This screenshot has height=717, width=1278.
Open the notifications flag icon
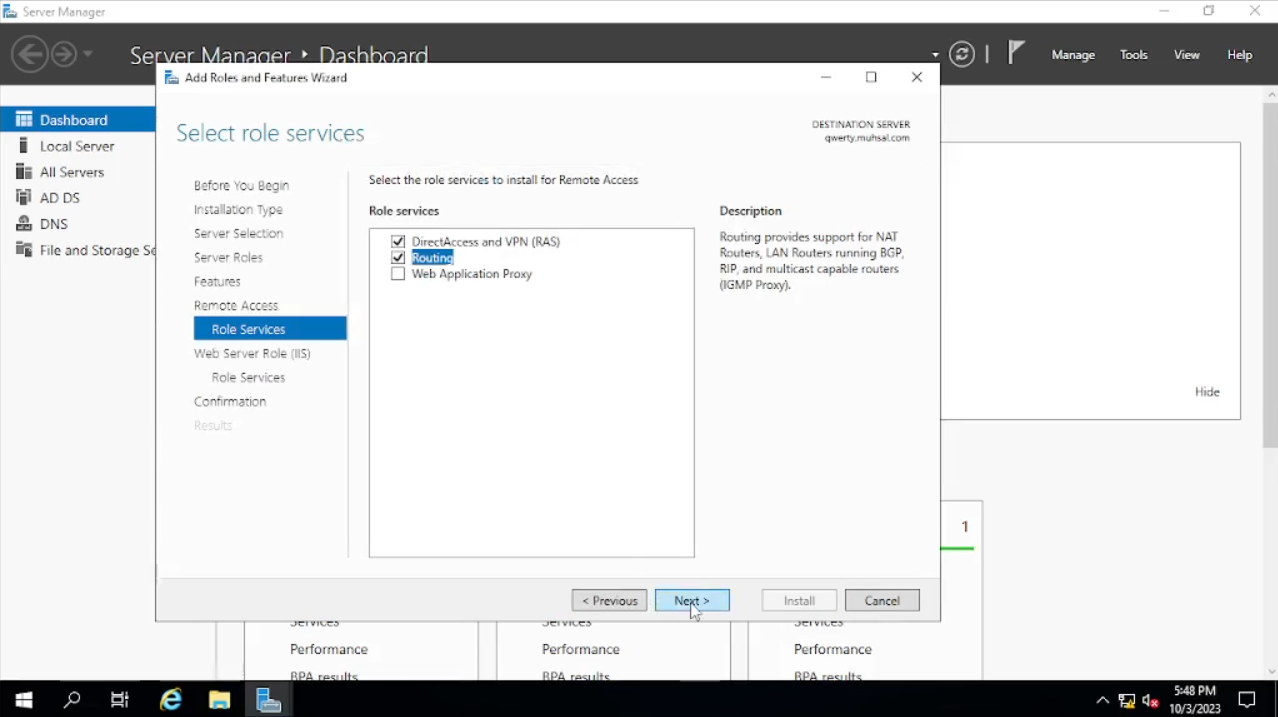pos(1016,53)
